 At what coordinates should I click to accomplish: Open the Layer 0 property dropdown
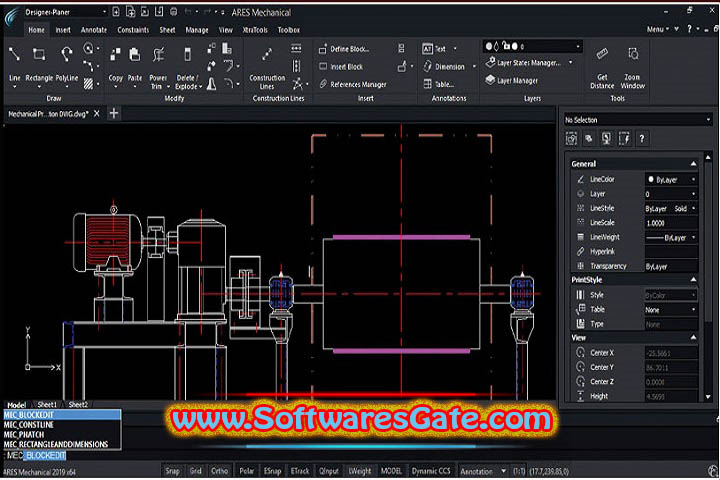pos(671,194)
